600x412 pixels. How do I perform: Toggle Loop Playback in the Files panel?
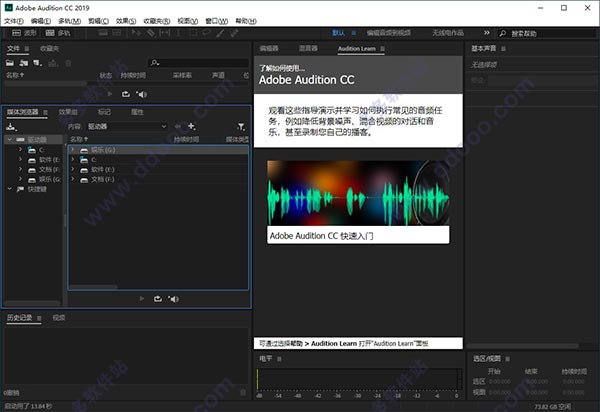pyautogui.click(x=126, y=94)
